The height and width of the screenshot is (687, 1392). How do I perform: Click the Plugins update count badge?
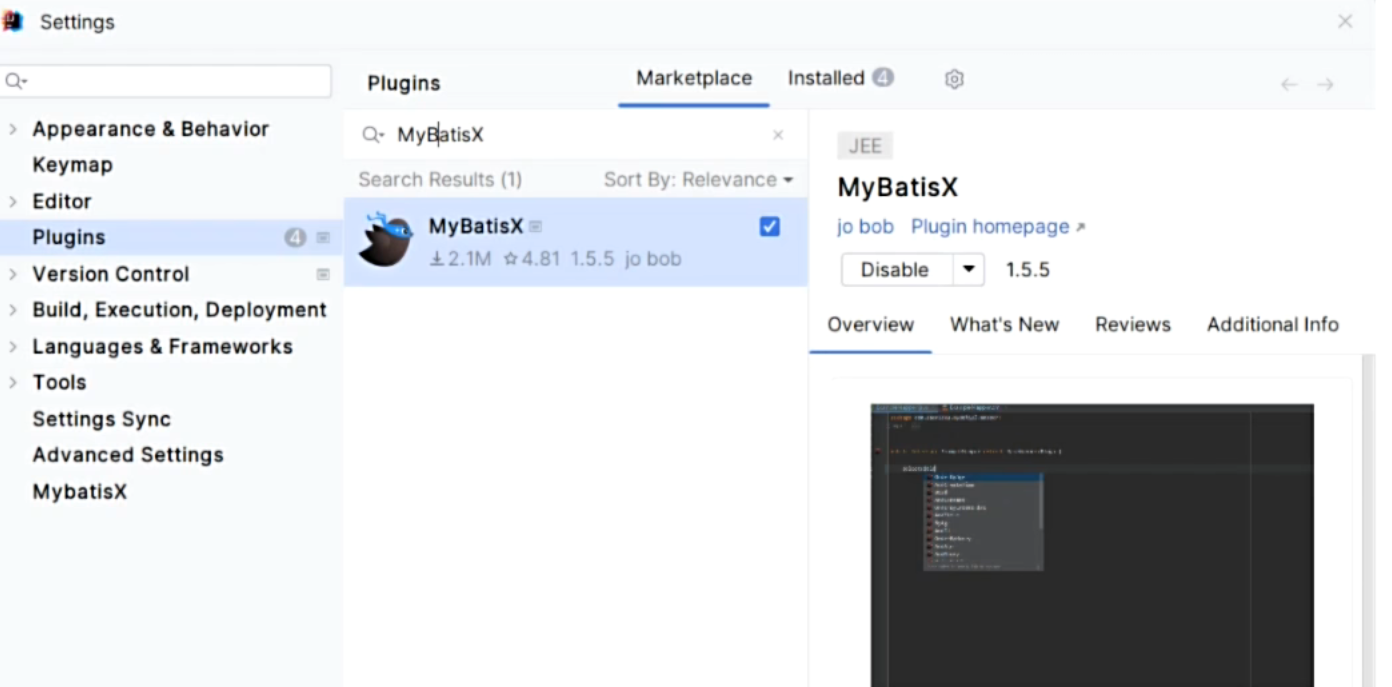point(295,238)
